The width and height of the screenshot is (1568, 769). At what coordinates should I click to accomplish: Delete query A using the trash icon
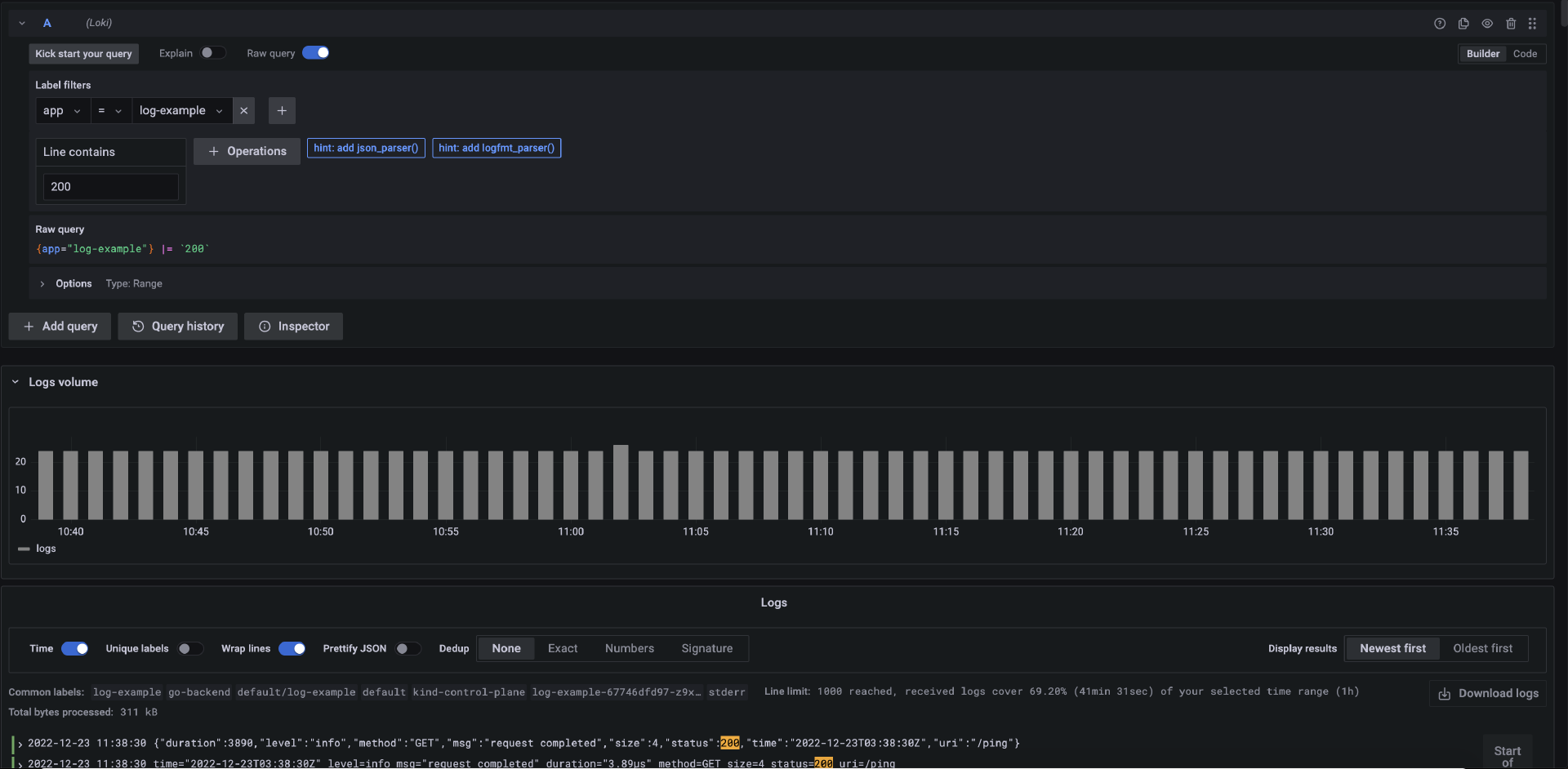[1510, 24]
